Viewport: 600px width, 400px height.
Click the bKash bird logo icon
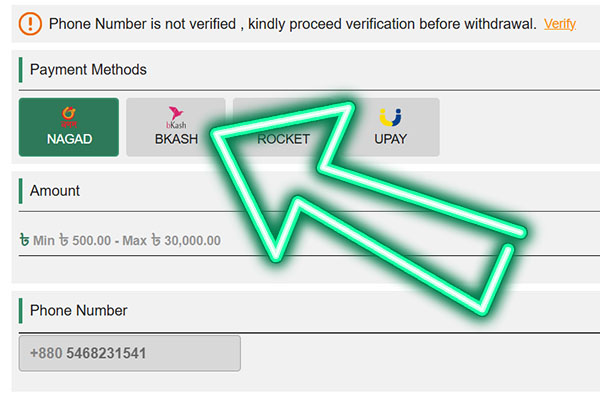tap(176, 116)
